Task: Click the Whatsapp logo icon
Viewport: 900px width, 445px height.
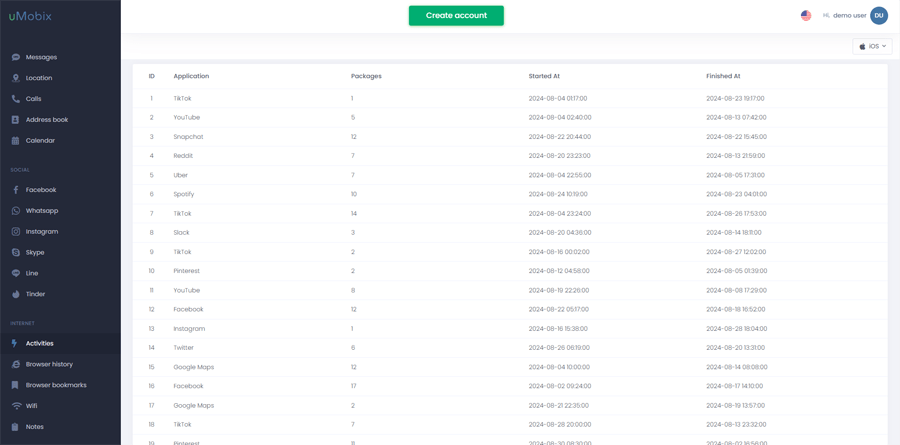Action: coord(15,211)
